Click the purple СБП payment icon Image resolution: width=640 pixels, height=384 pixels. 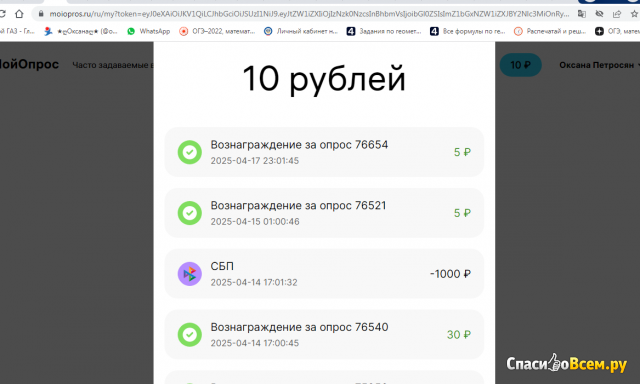189,274
